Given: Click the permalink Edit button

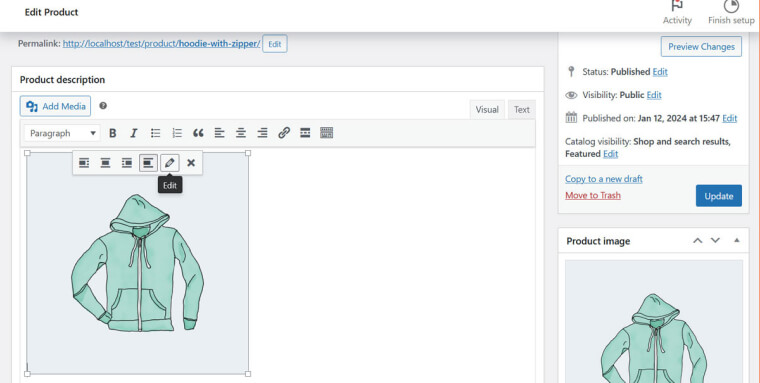Looking at the screenshot, I should tap(275, 44).
